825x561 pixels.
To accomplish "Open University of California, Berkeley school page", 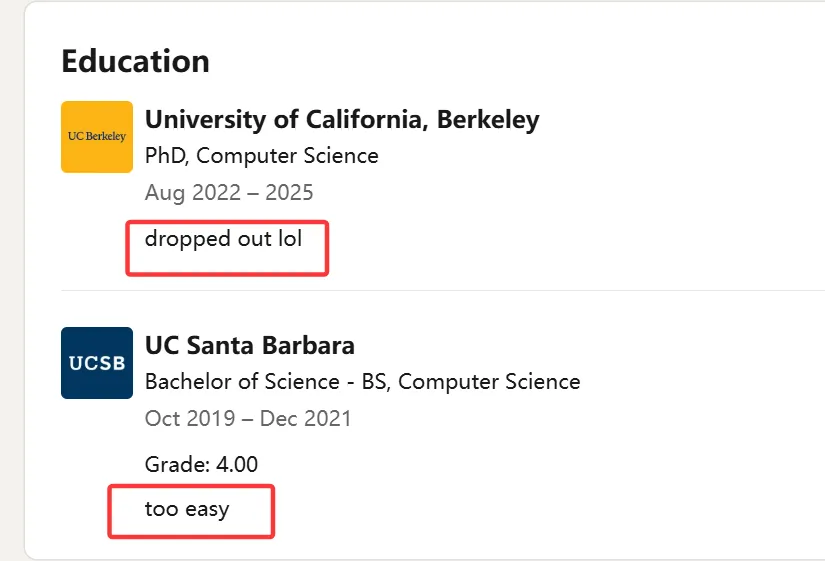I will coord(342,120).
